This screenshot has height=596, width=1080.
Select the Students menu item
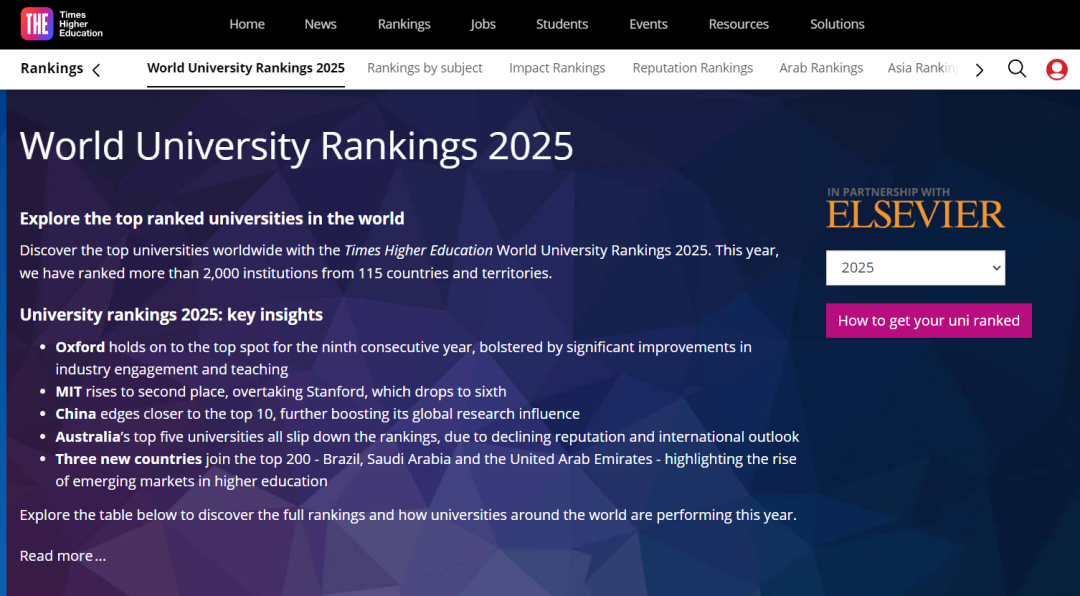pos(562,24)
